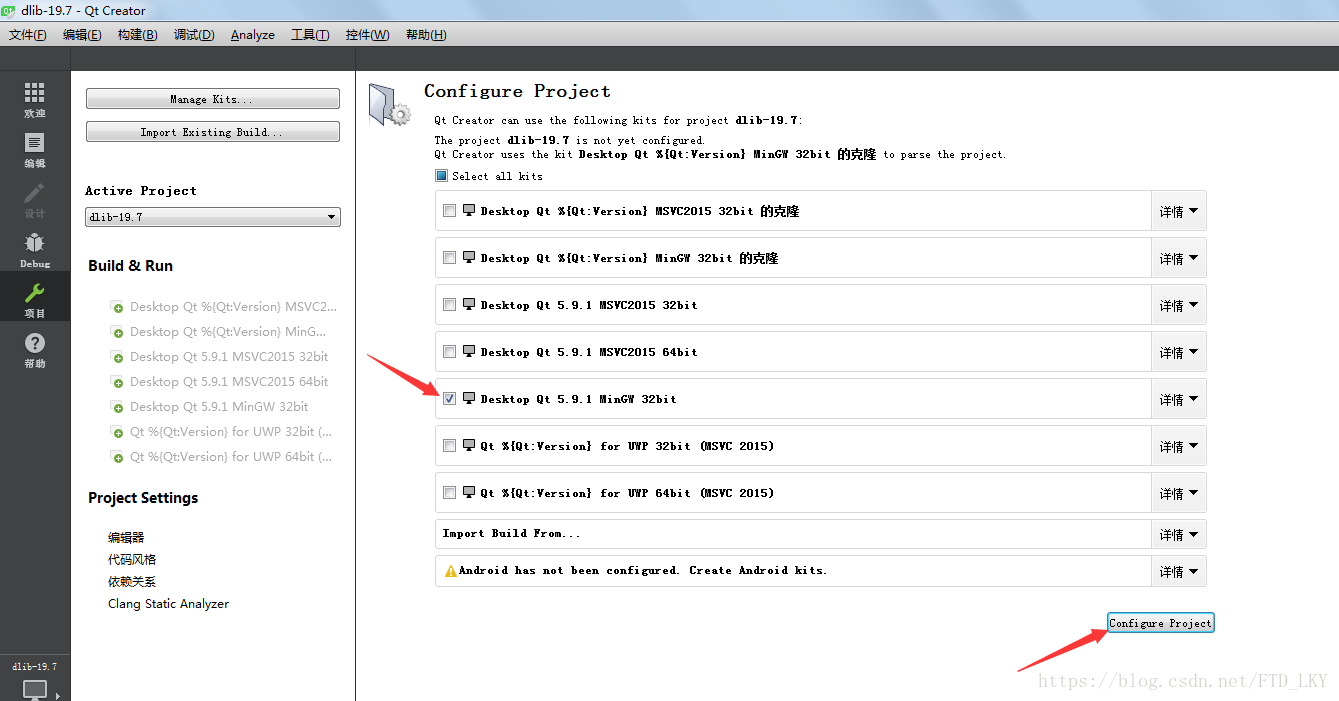Click the Manage Kits... button
This screenshot has height=701, width=1339.
pos(213,99)
